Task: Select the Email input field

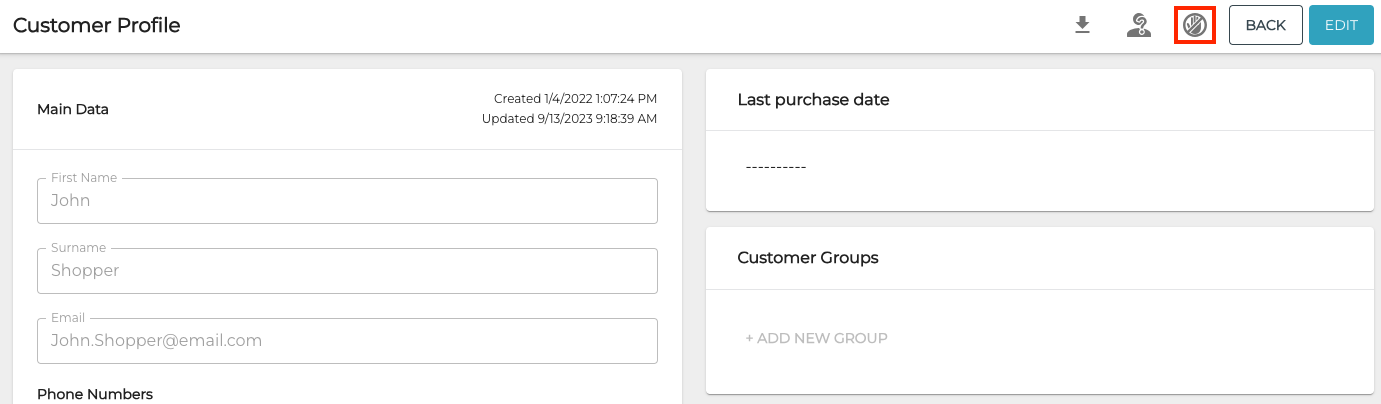Action: coord(347,341)
